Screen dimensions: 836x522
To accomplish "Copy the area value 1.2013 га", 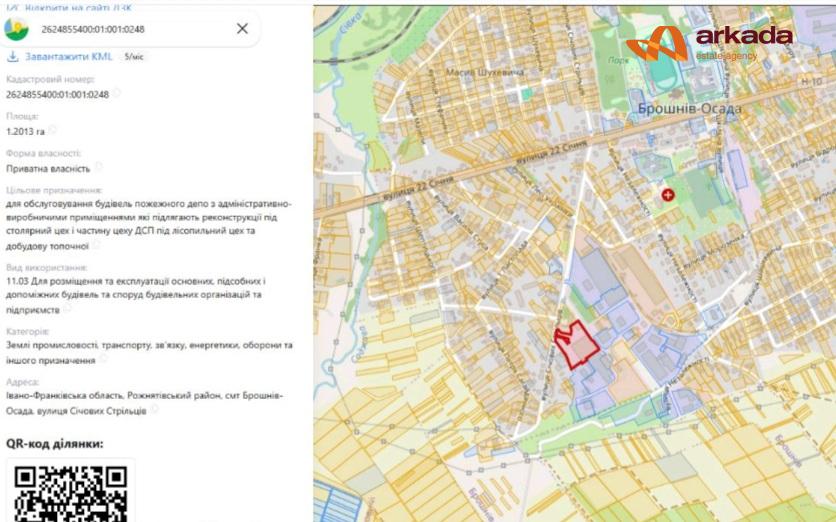I will pyautogui.click(x=52, y=130).
